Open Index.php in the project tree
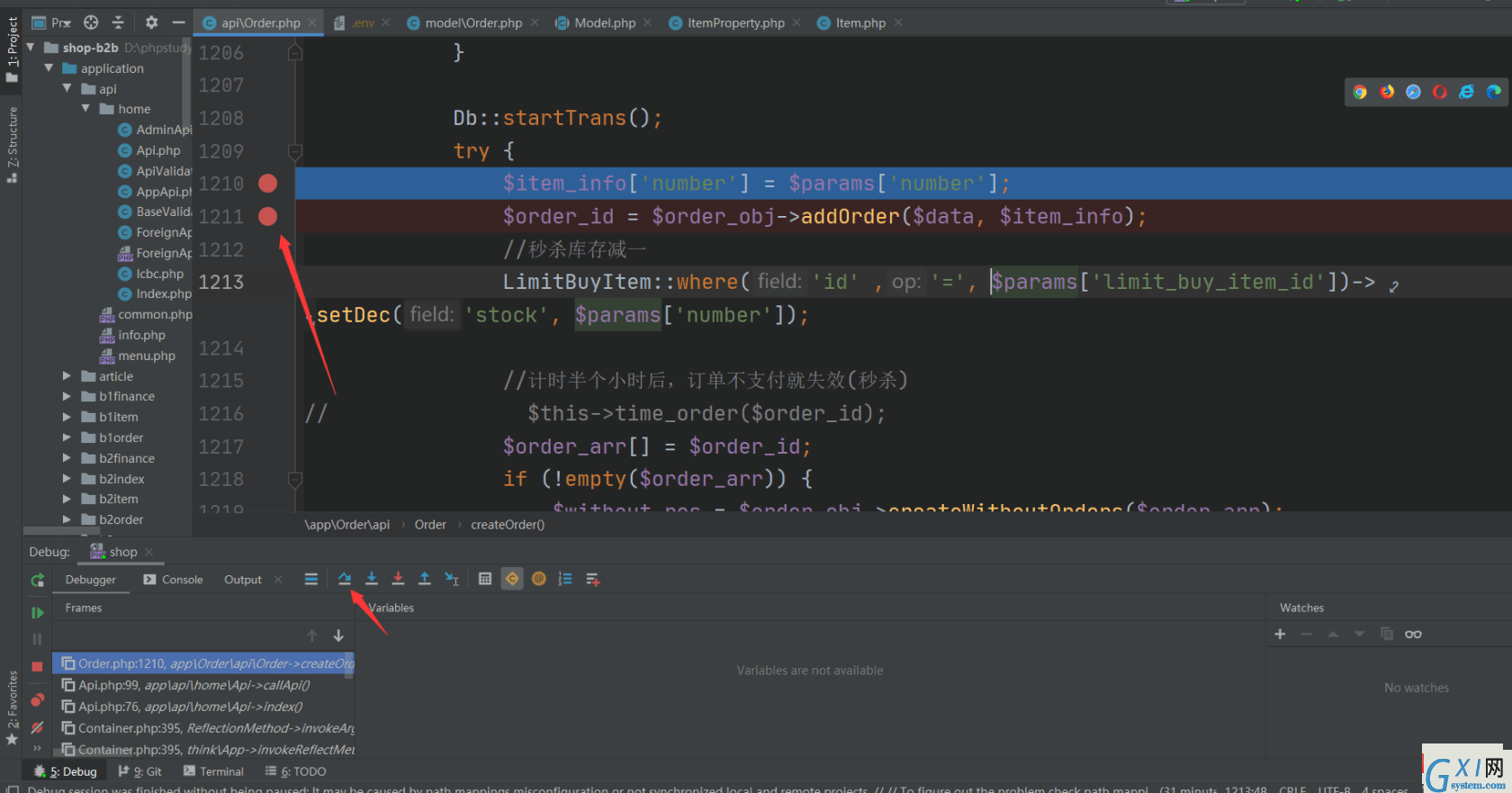 tap(164, 293)
